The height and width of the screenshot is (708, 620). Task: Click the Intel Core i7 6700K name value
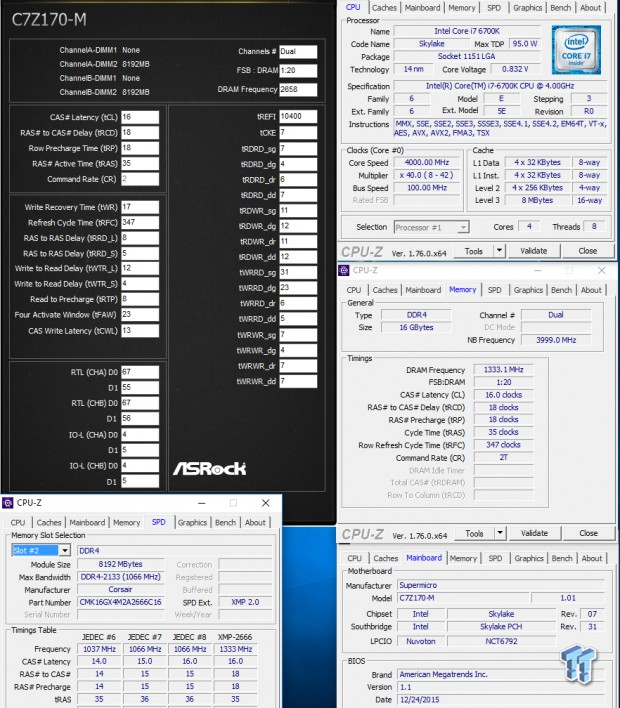coord(467,31)
